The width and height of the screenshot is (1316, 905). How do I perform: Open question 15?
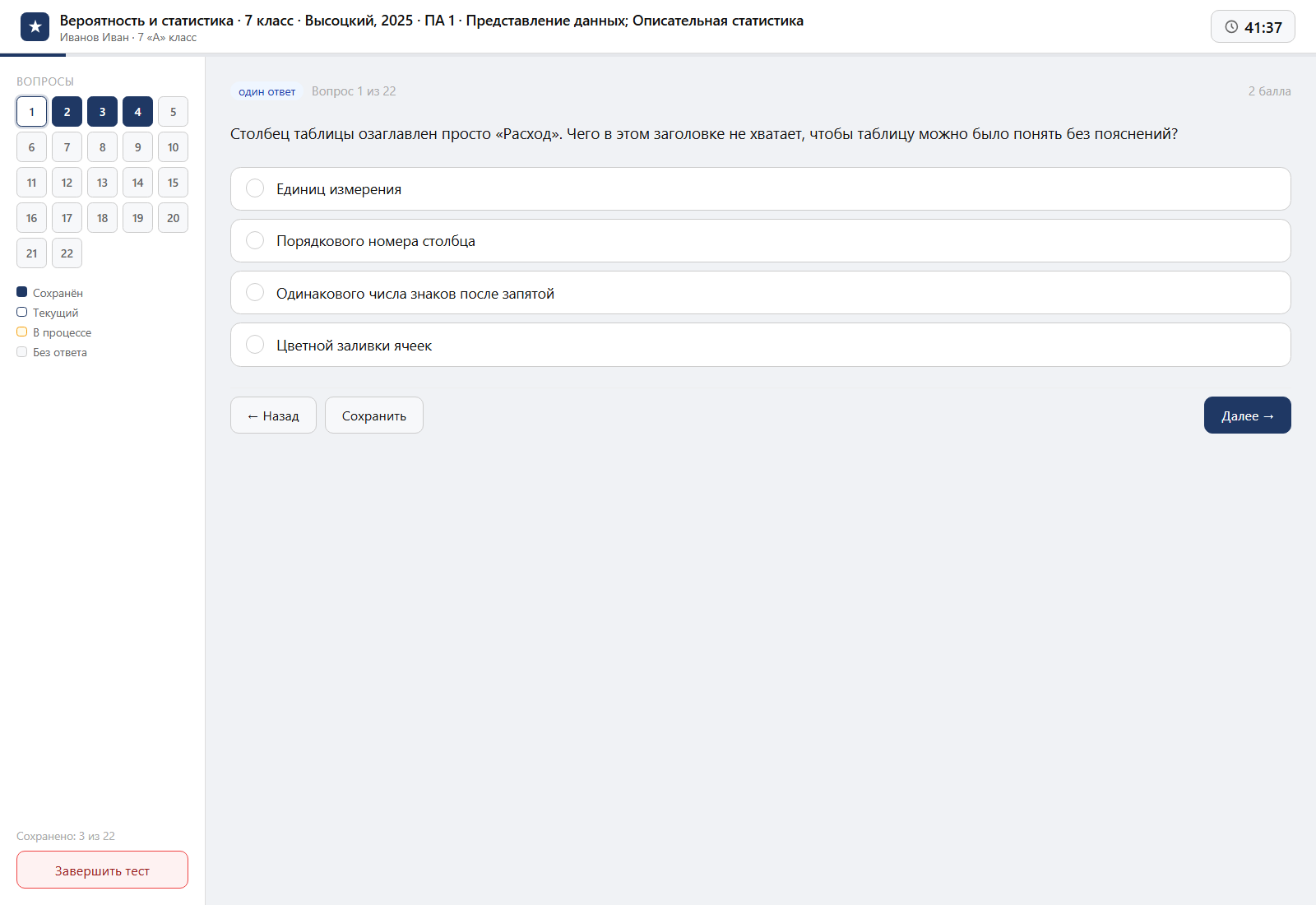(x=173, y=183)
